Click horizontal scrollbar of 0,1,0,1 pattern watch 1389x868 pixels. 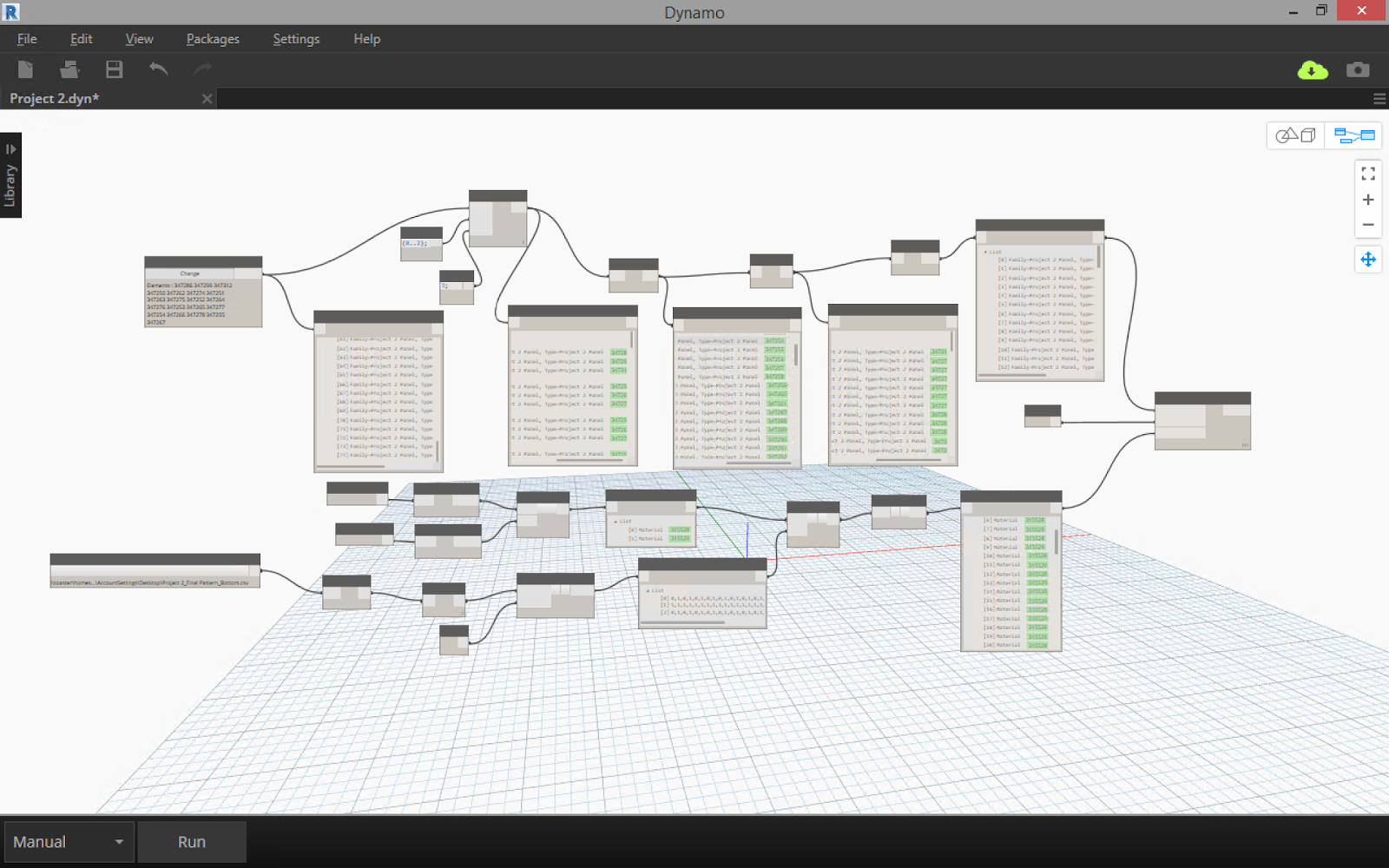tap(683, 621)
